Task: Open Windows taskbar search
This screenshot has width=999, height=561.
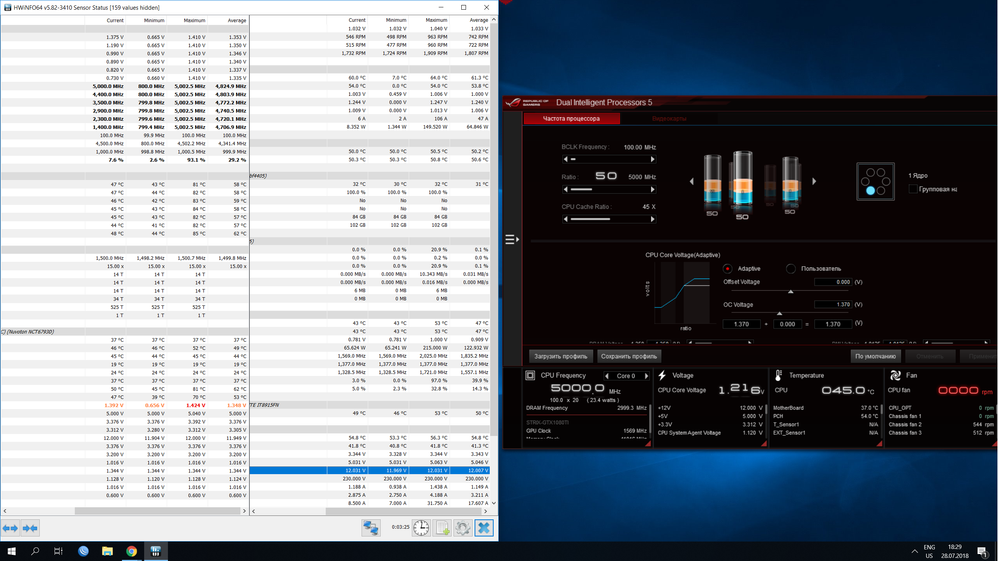Action: click(35, 551)
